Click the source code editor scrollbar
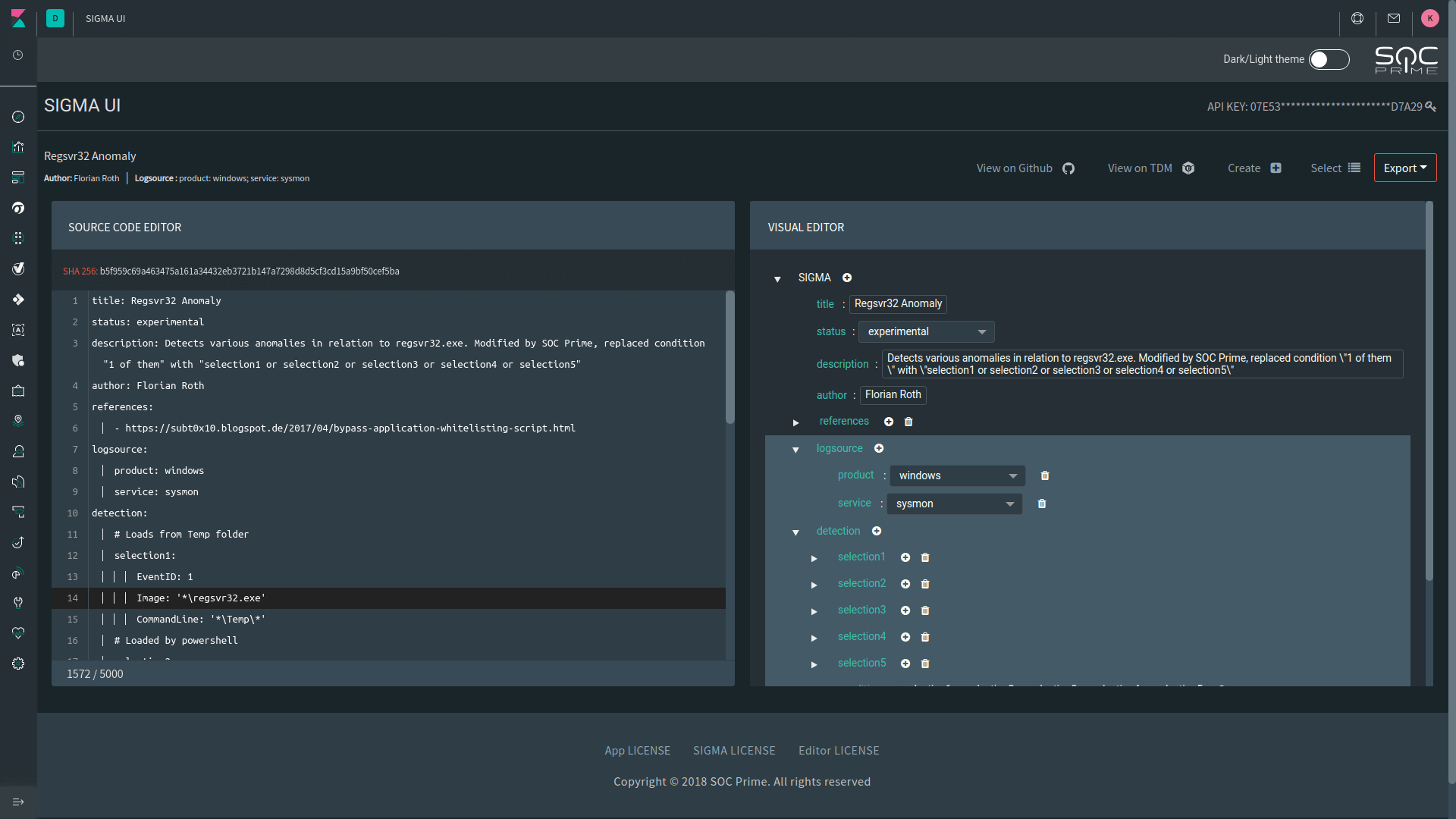 coord(730,356)
